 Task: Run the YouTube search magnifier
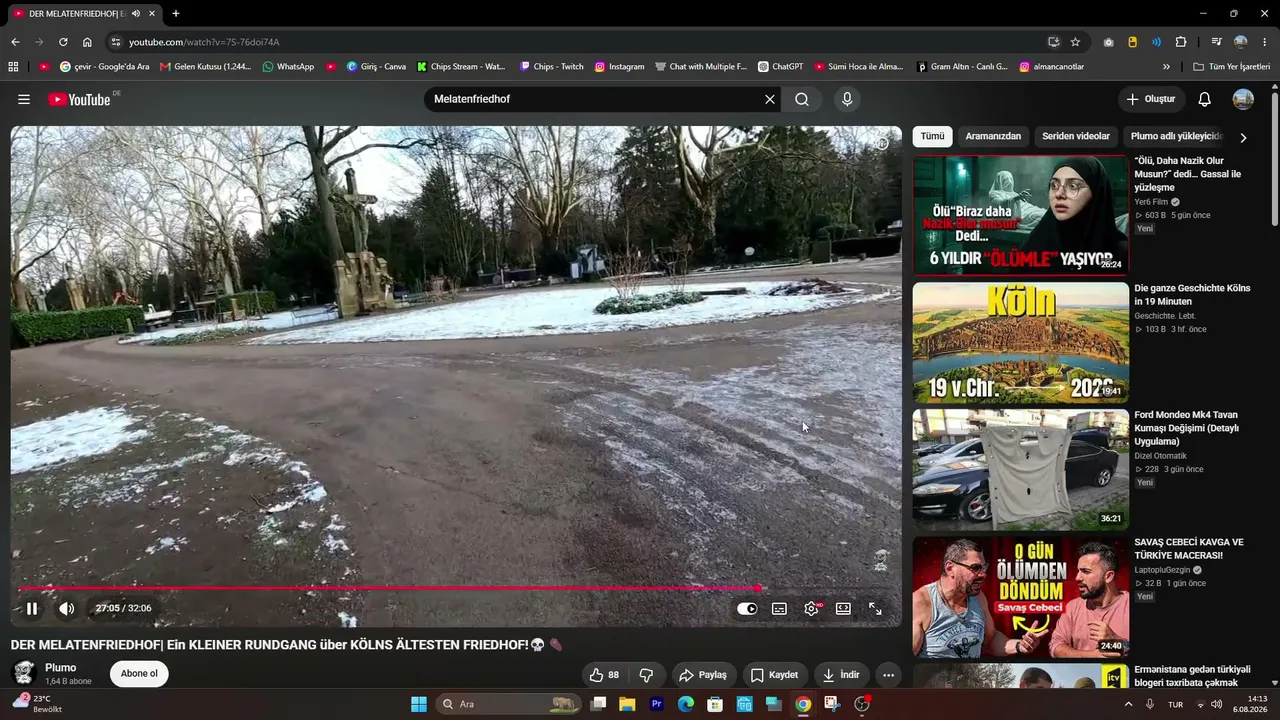coord(802,99)
